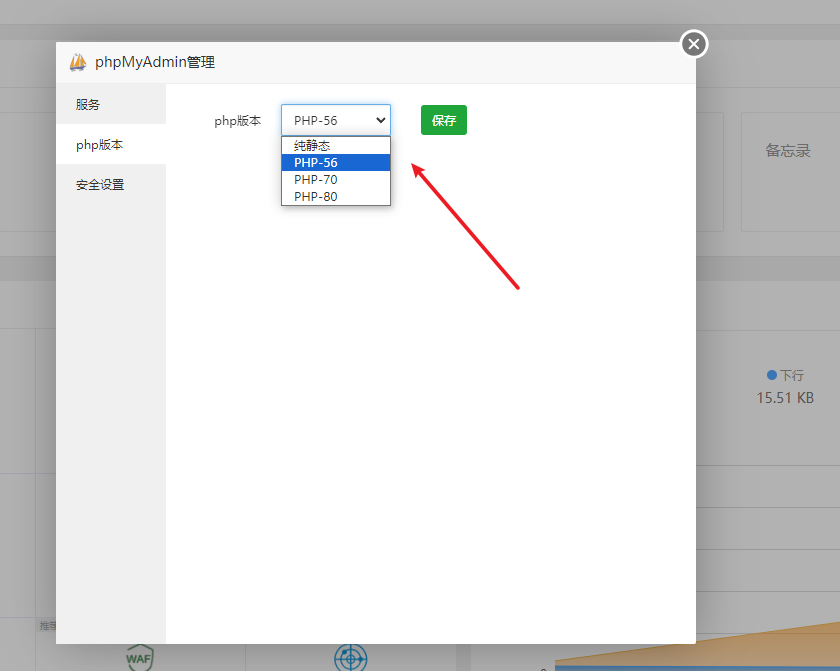The image size is (840, 671).
Task: Click the php版本 field label
Action: (x=237, y=121)
